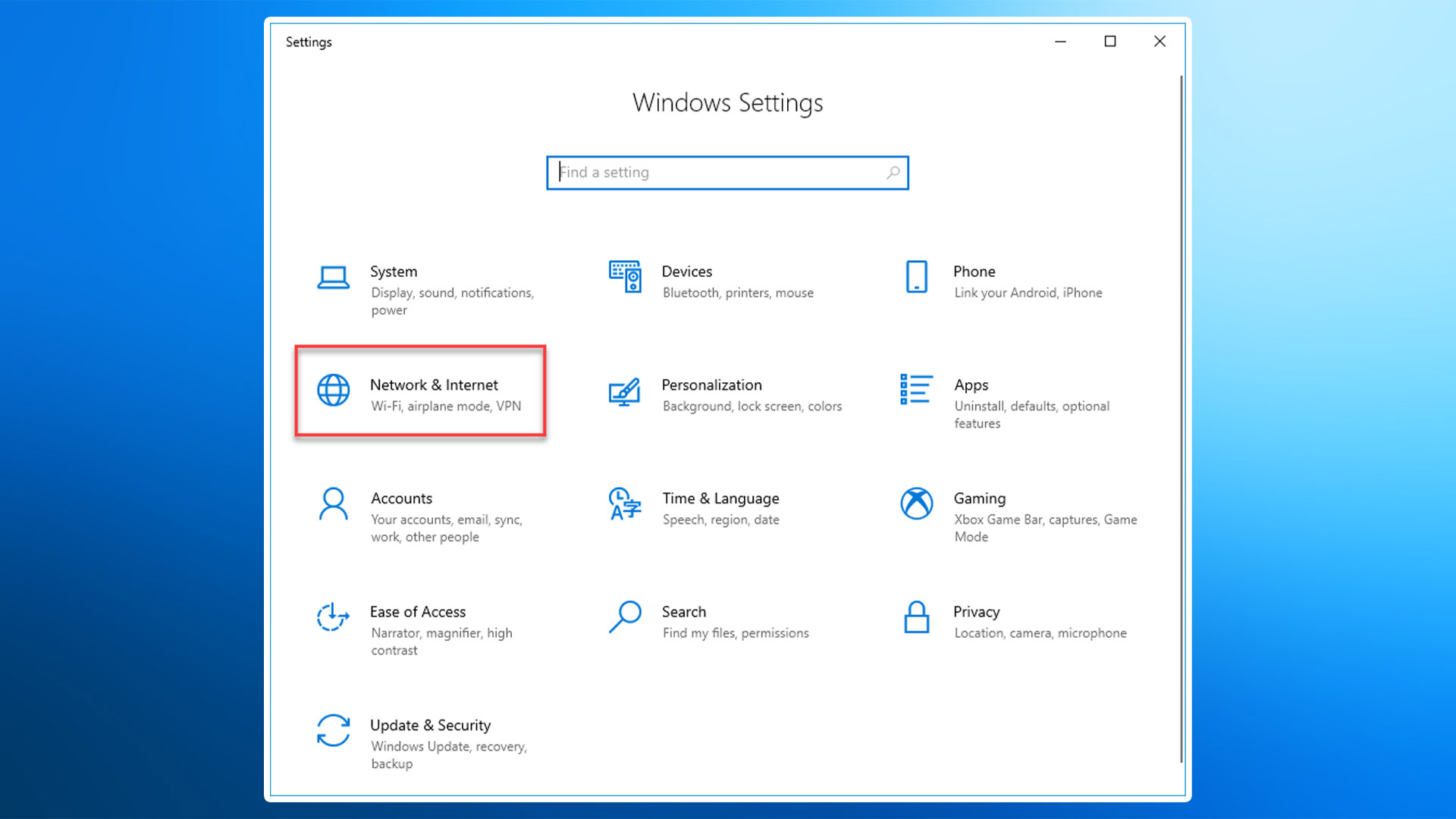Click 'Location, camera, microphone' text
The width and height of the screenshot is (1456, 819).
pos(1040,633)
